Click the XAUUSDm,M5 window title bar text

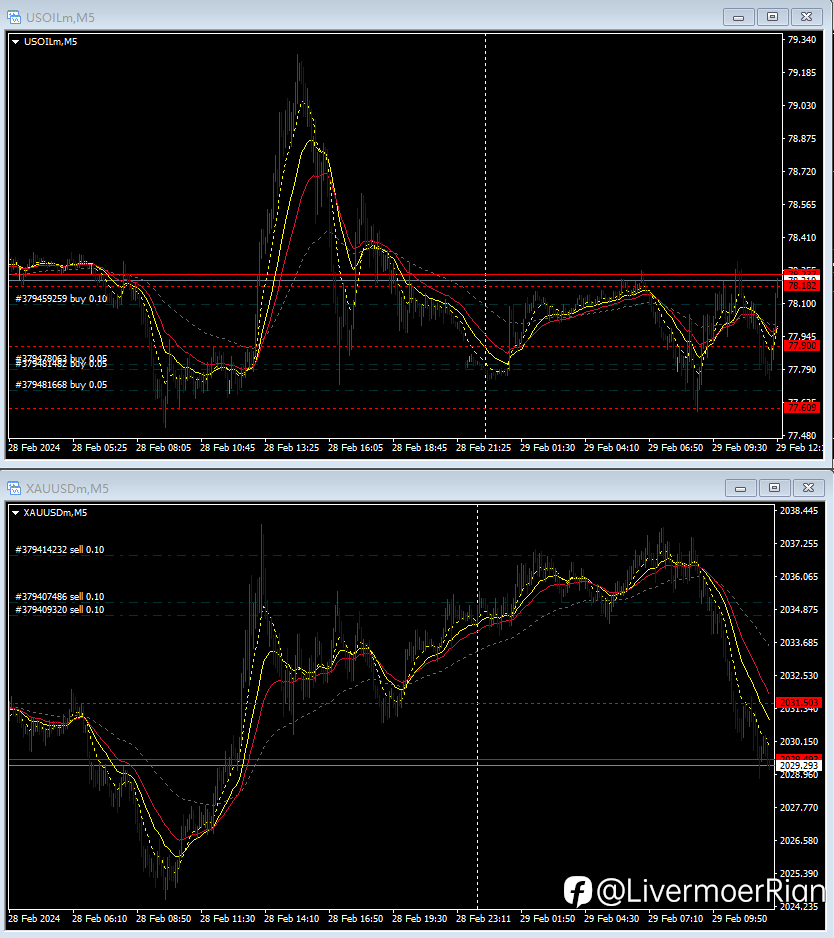click(67, 489)
